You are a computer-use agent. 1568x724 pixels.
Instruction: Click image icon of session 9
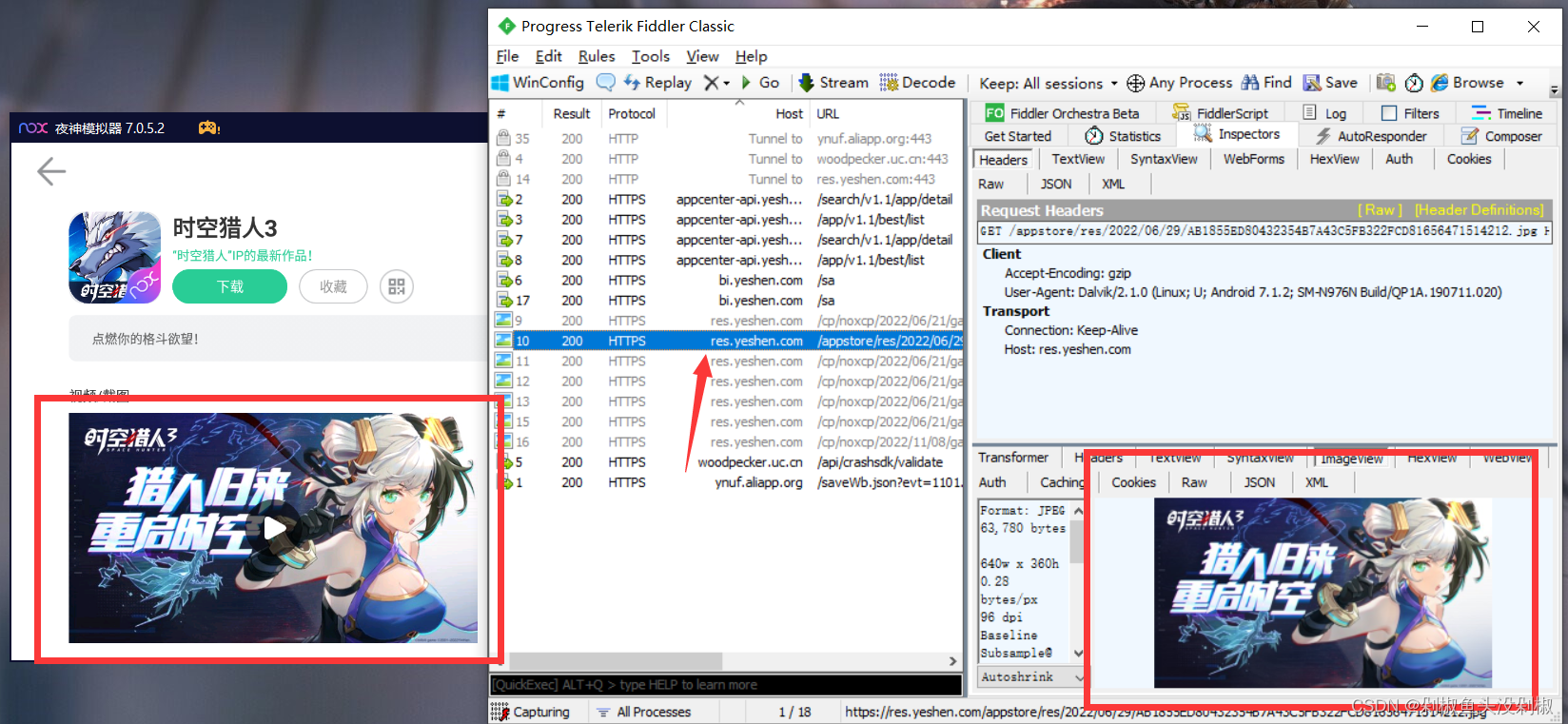pyautogui.click(x=504, y=321)
